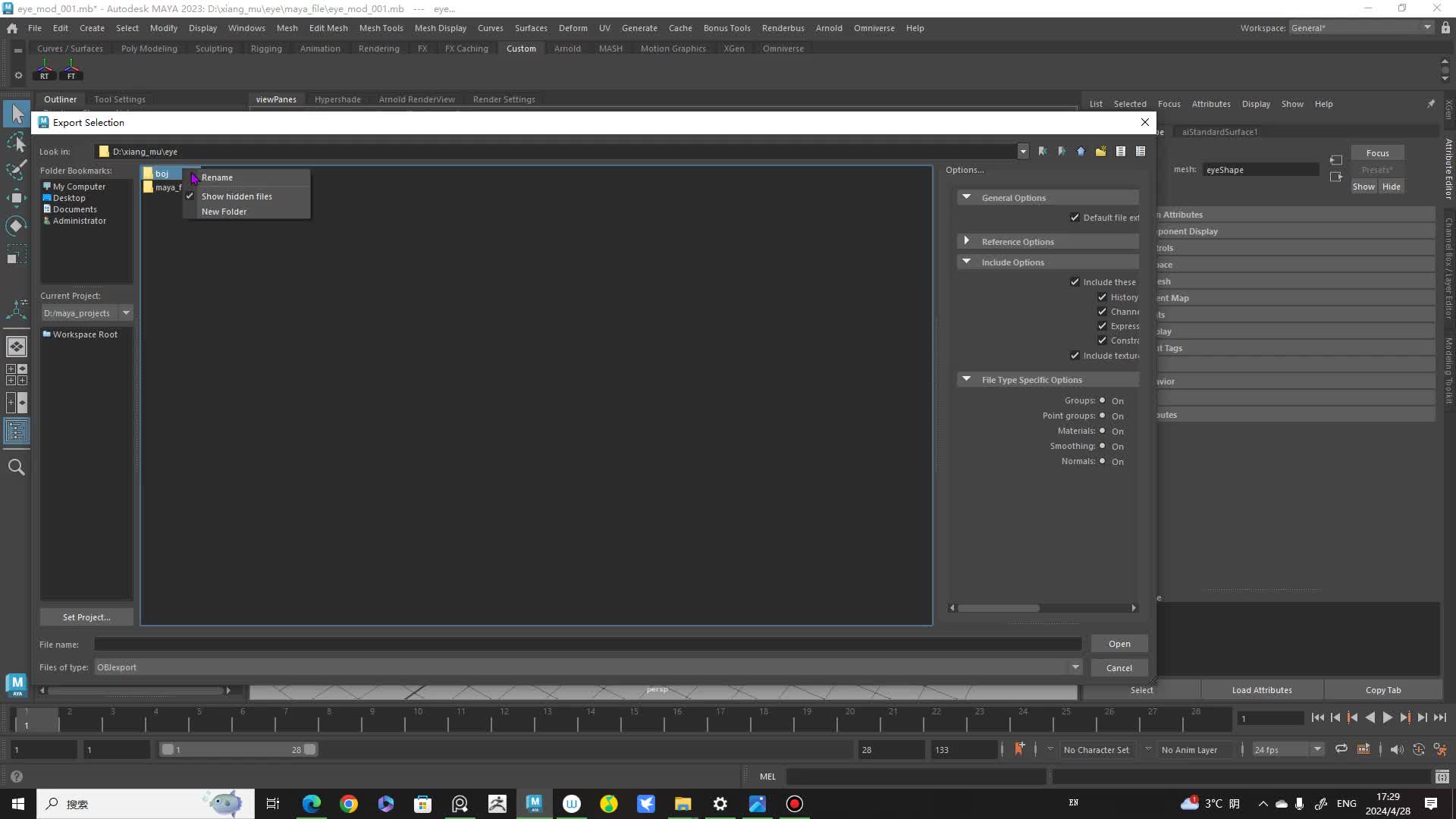Select the Move tool in toolbox
1456x819 pixels.
(x=17, y=198)
